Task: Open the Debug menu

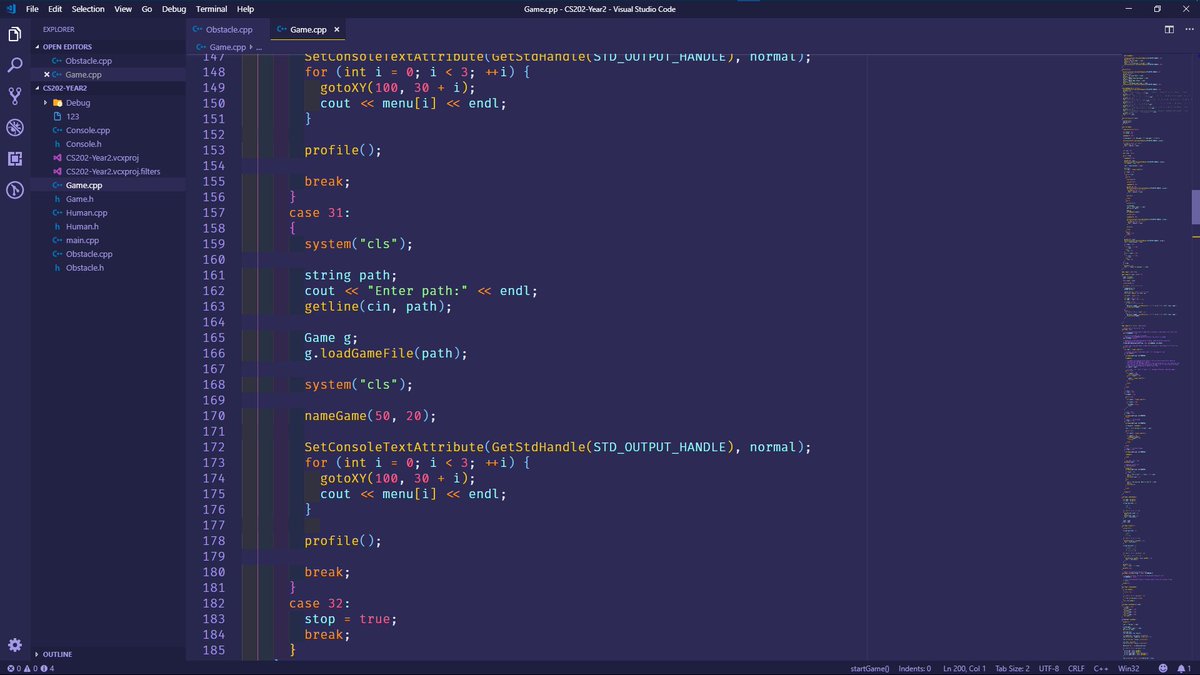Action: click(x=174, y=9)
